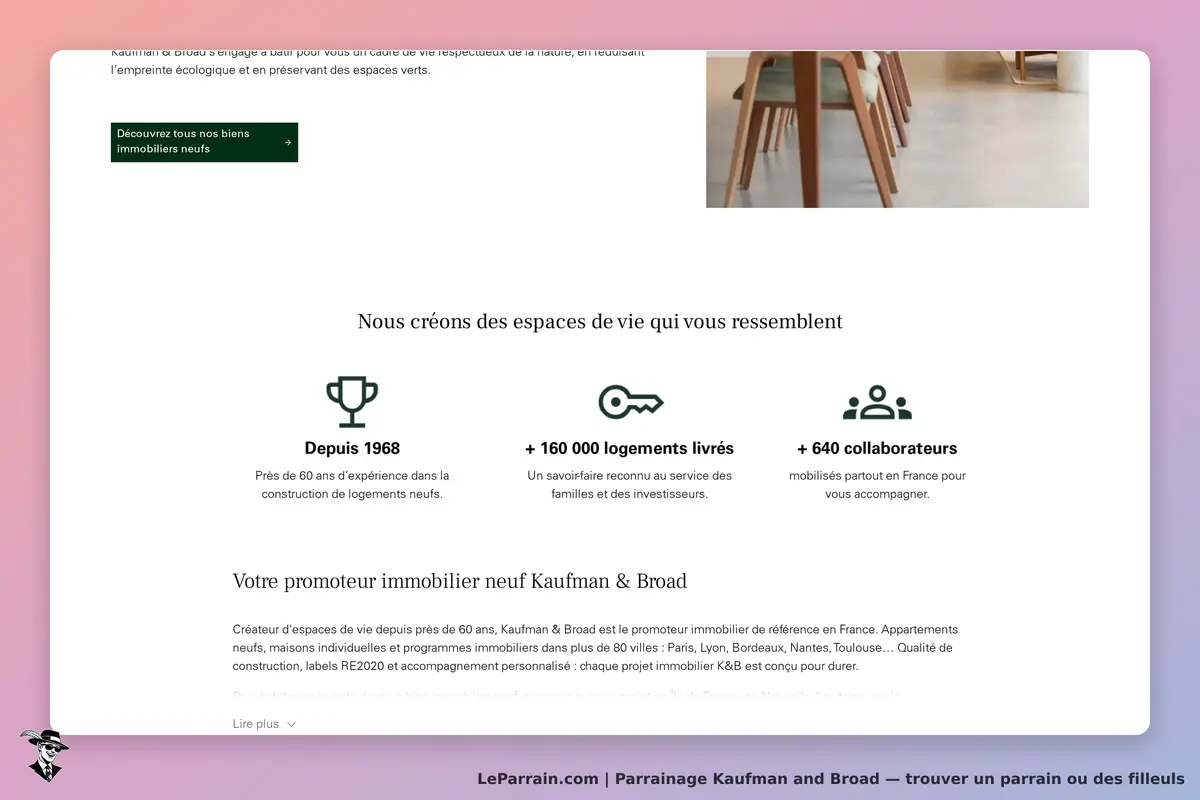The height and width of the screenshot is (800, 1200).
Task: Select heading 'Nous créons des espaces de vie'
Action: coord(600,322)
